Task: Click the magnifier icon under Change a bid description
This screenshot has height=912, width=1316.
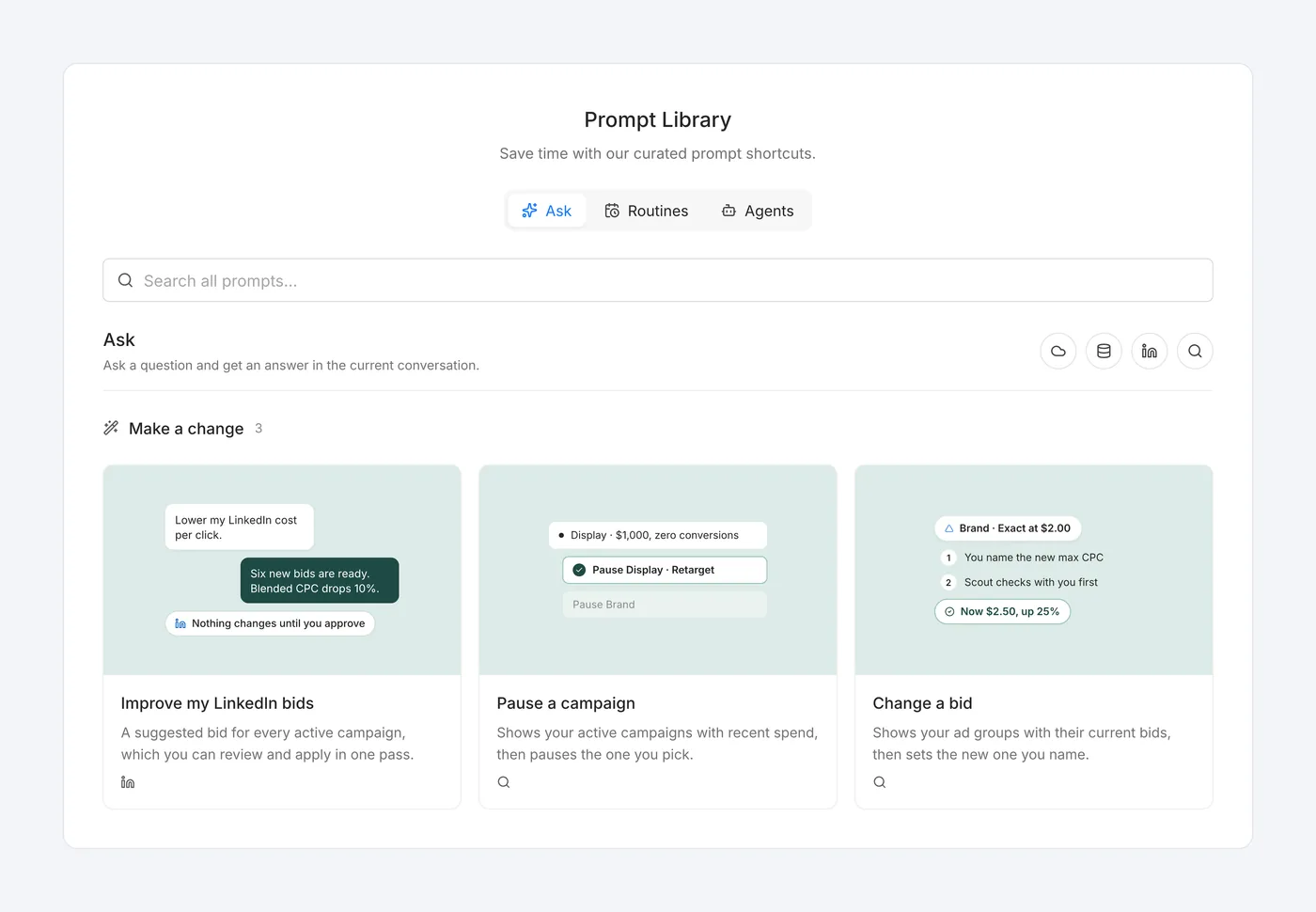Action: point(880,782)
